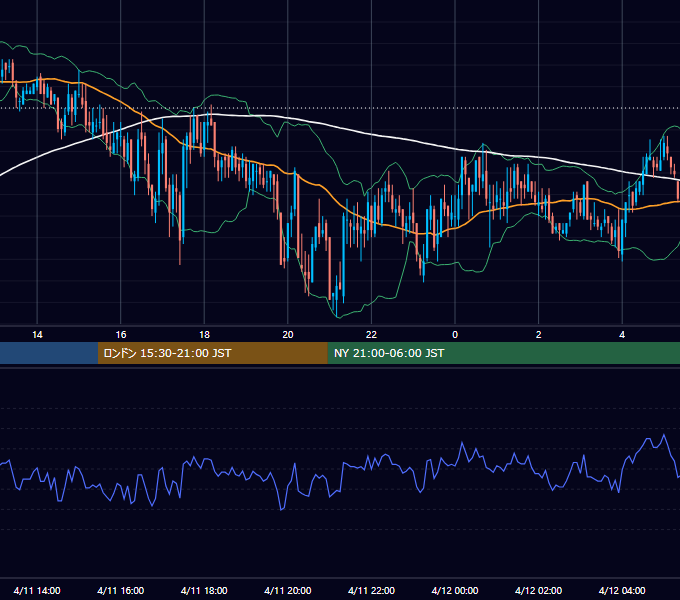Screen dimensions: 680x600
Task: Click the 20 hour axis label
Action: tap(288, 335)
